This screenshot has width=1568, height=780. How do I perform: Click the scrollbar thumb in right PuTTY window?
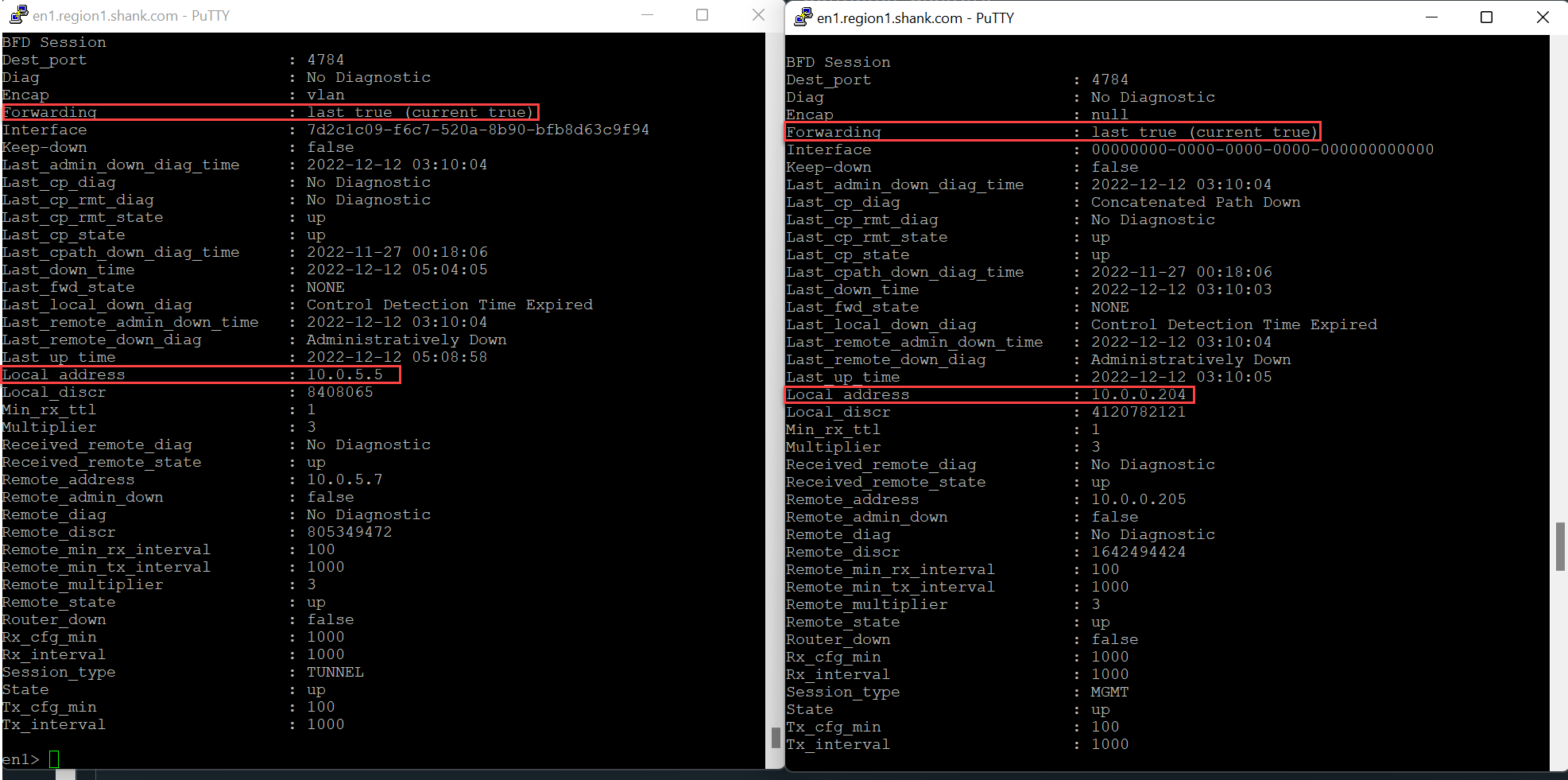coord(1560,546)
